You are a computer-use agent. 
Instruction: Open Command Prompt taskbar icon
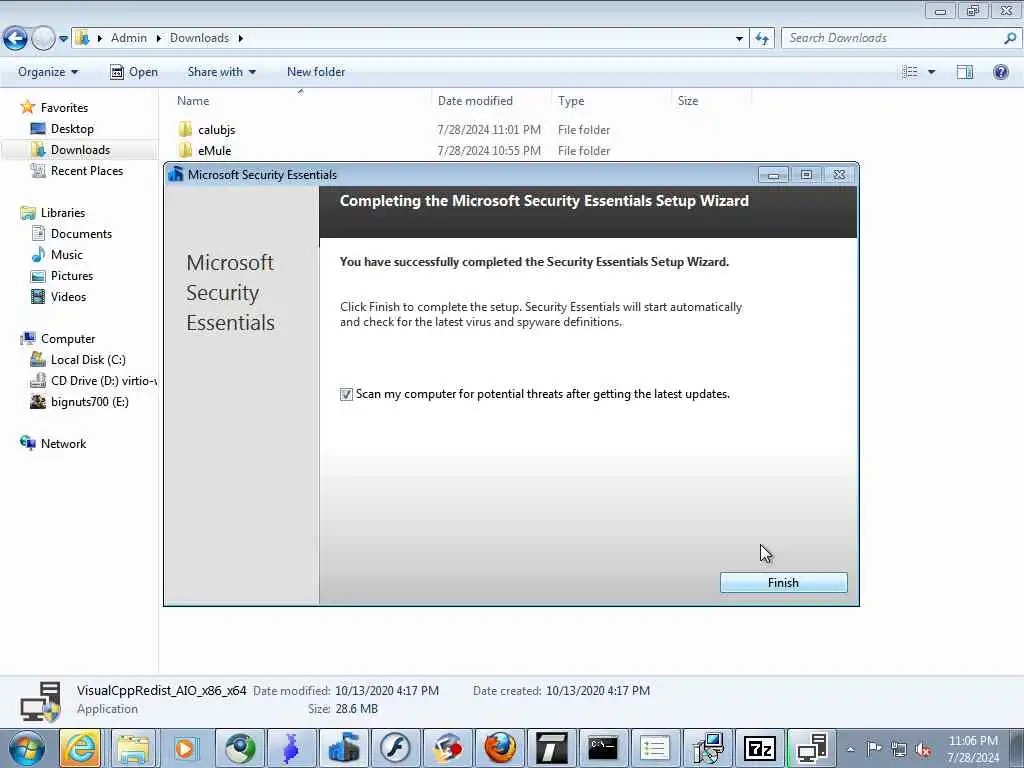pos(603,748)
